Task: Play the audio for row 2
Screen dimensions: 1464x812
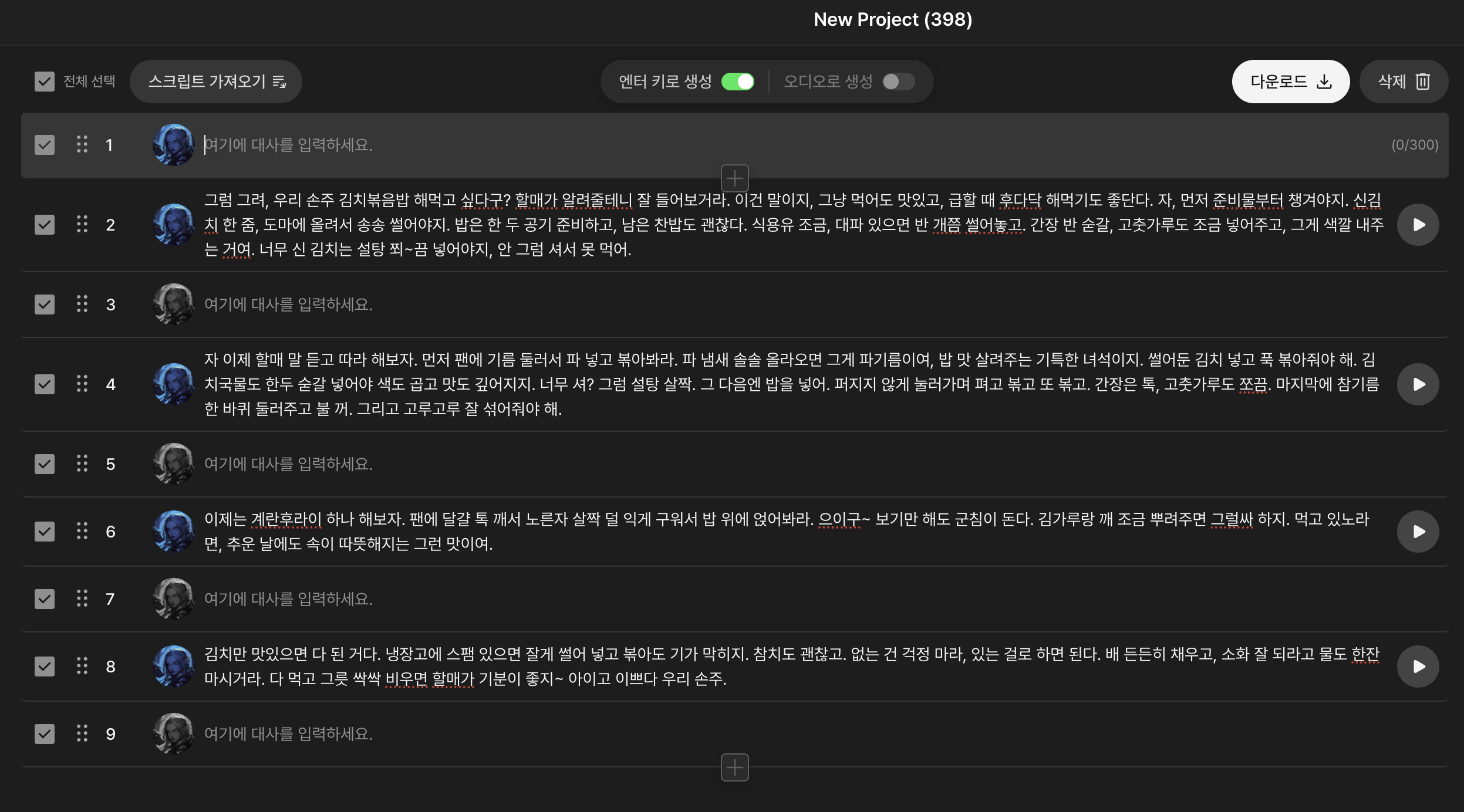Action: pyautogui.click(x=1418, y=225)
